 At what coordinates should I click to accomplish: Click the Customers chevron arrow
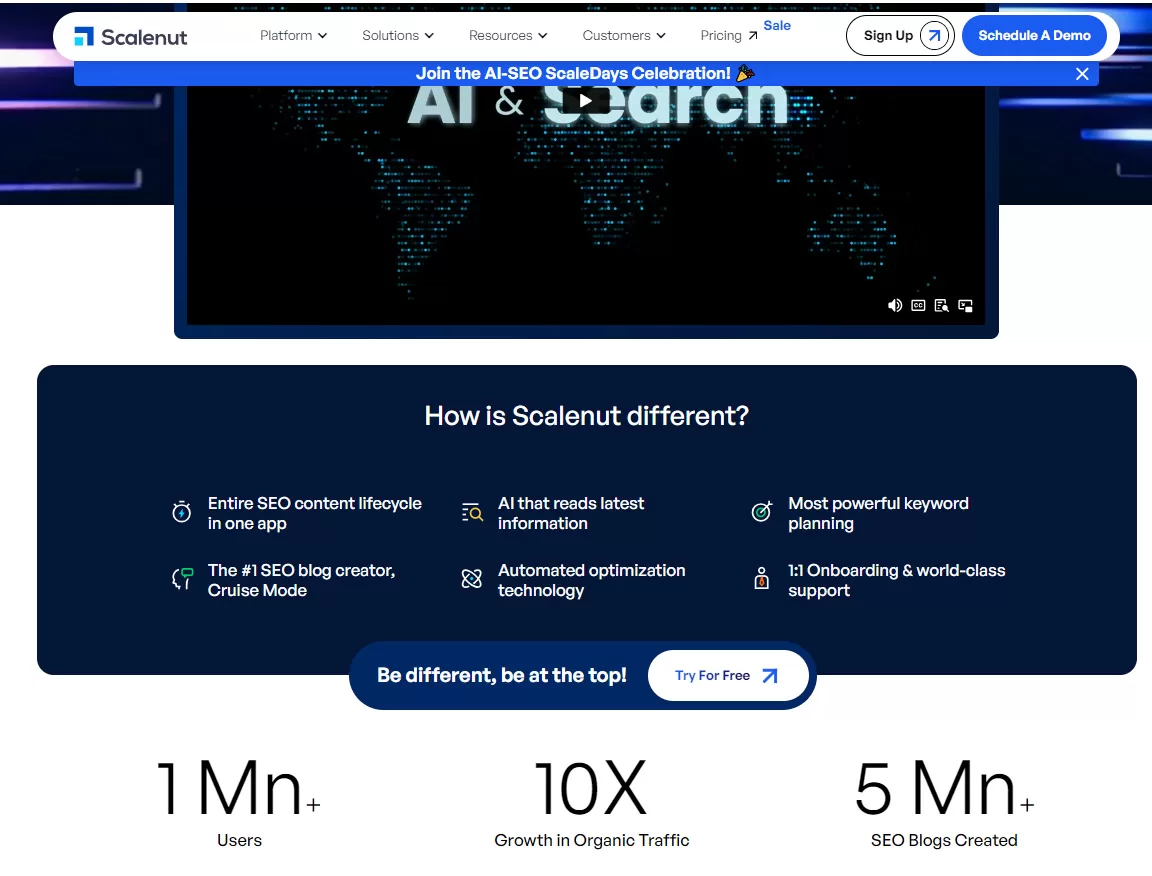click(x=660, y=35)
